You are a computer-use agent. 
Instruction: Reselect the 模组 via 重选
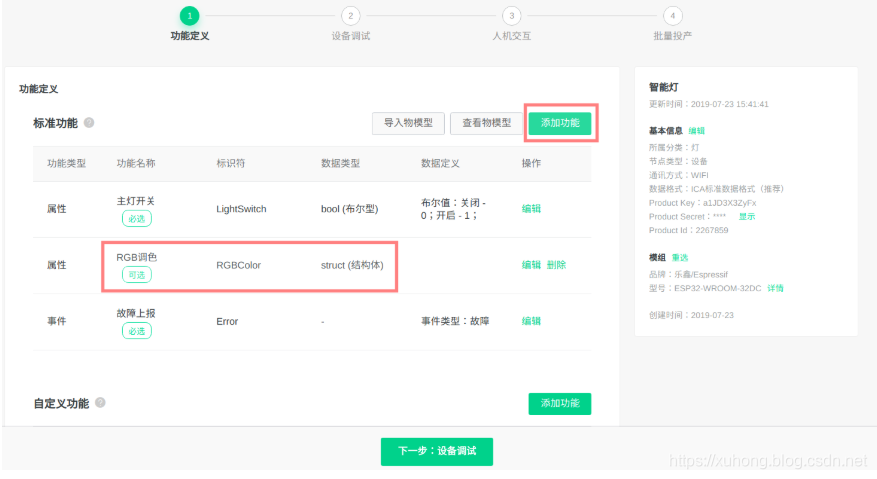coord(680,257)
